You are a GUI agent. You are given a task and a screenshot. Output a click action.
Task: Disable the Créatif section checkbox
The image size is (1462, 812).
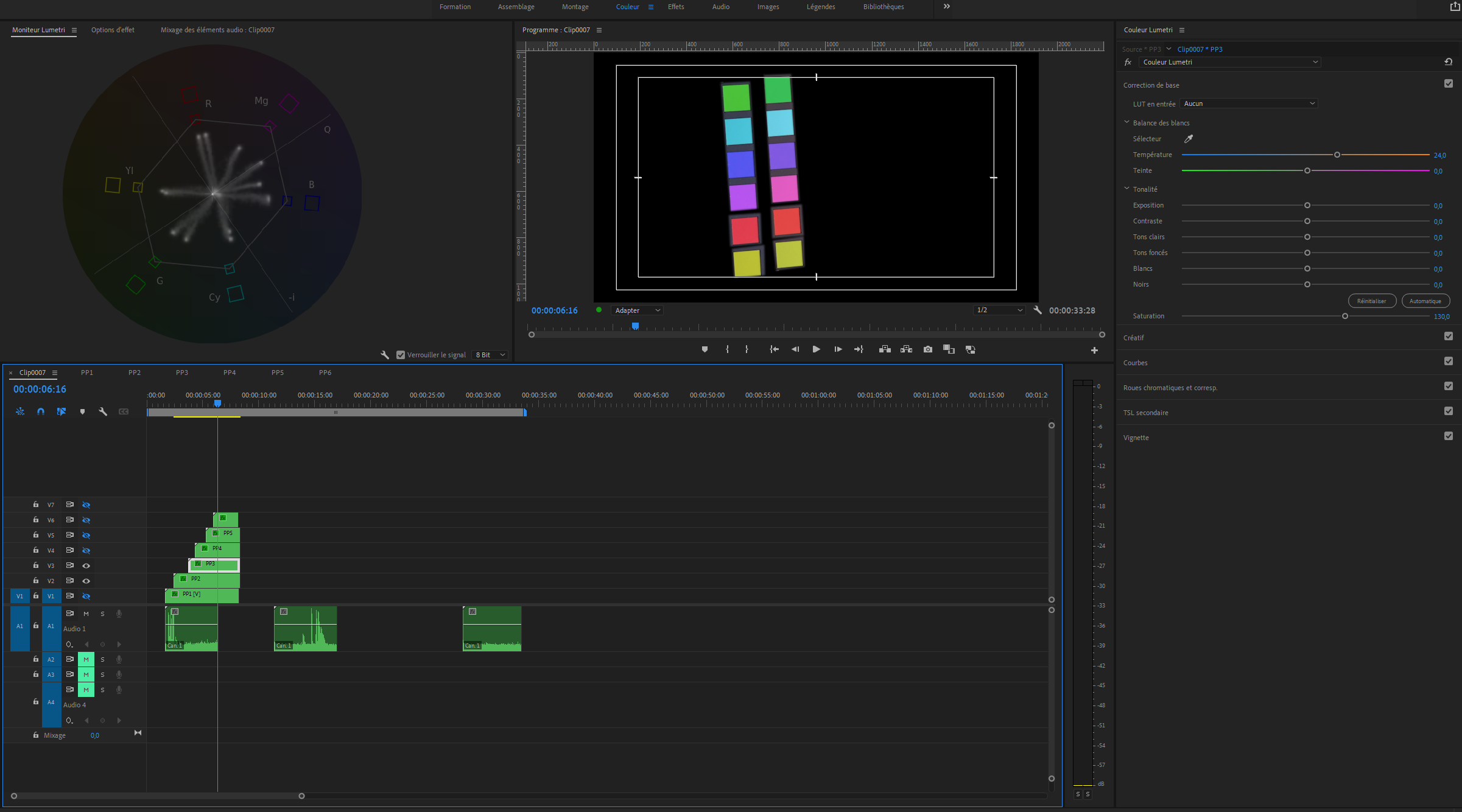pos(1448,336)
